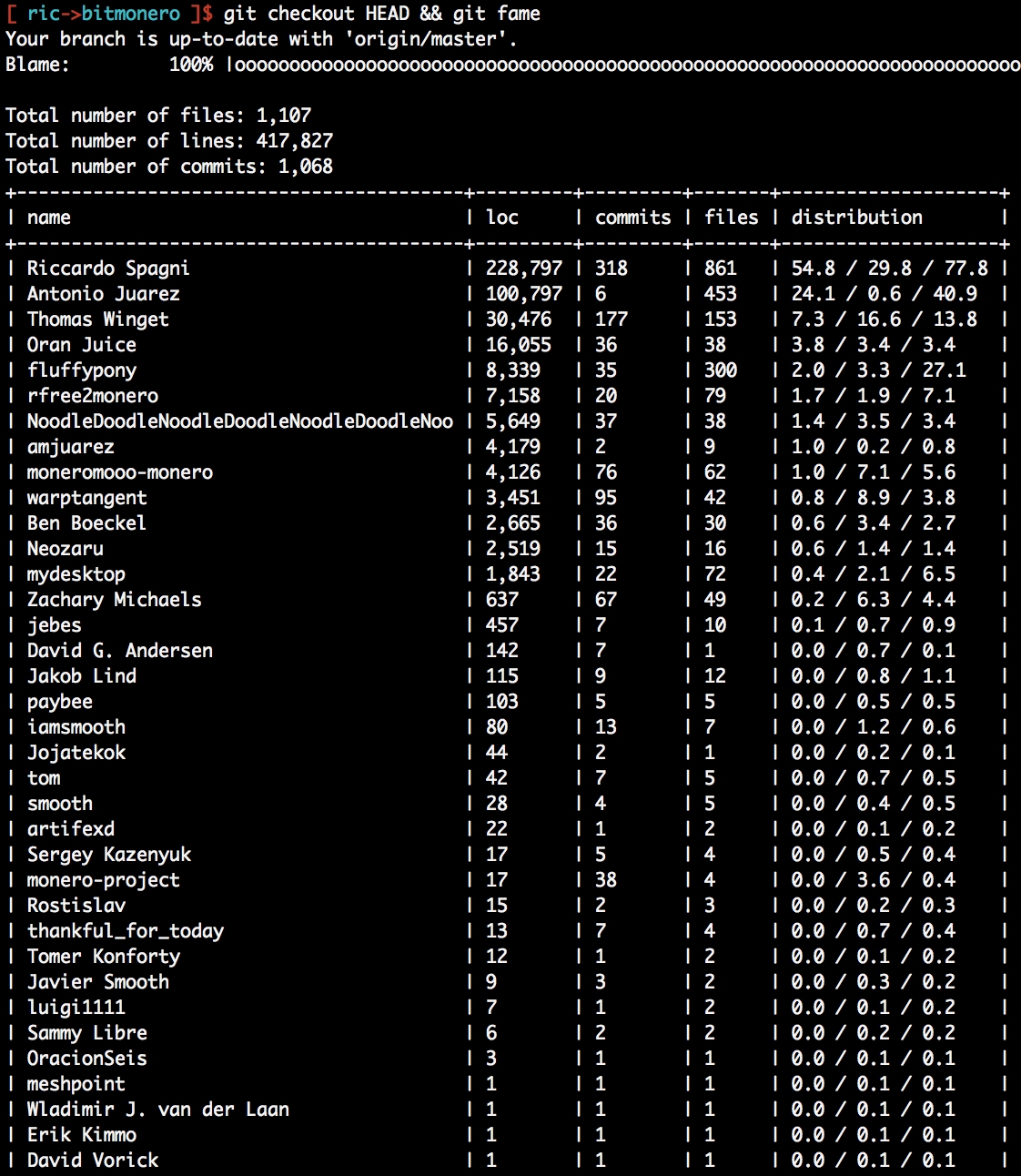Click the name 'meshpoint'
The image size is (1021, 1176).
pyautogui.click(x=76, y=1084)
